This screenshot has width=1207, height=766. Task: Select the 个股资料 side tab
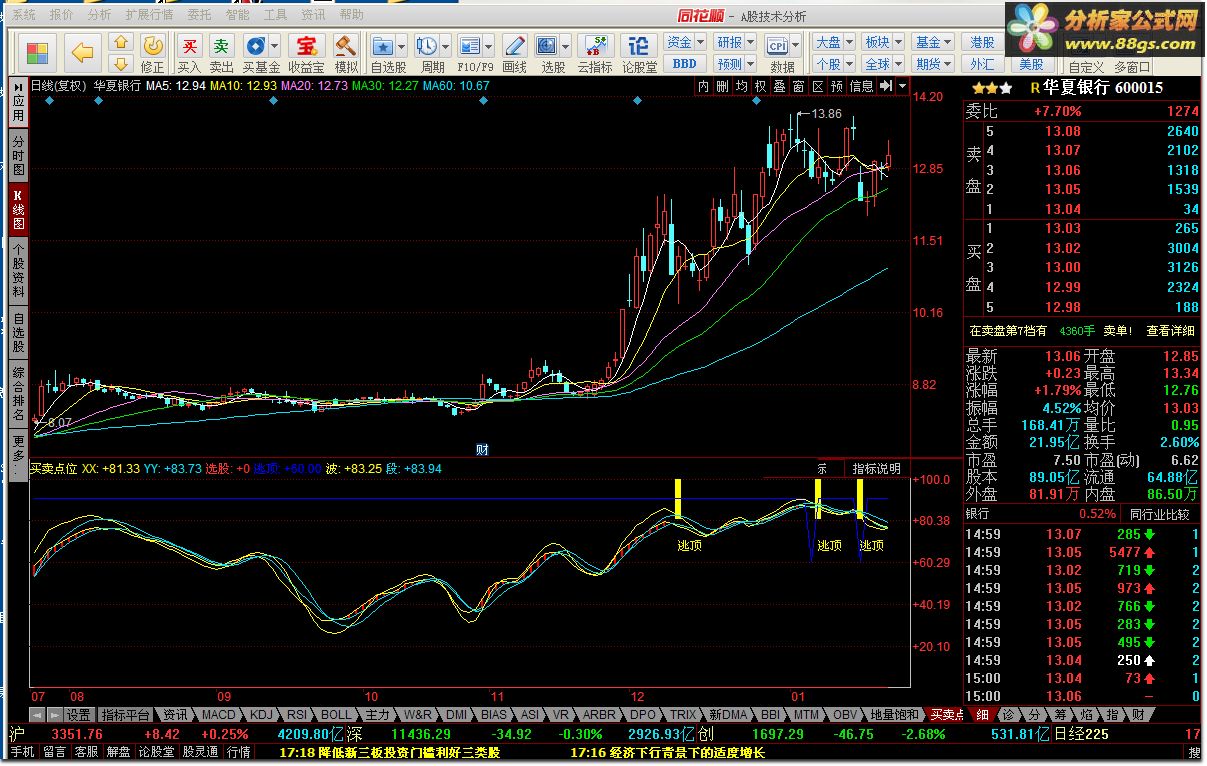point(18,268)
